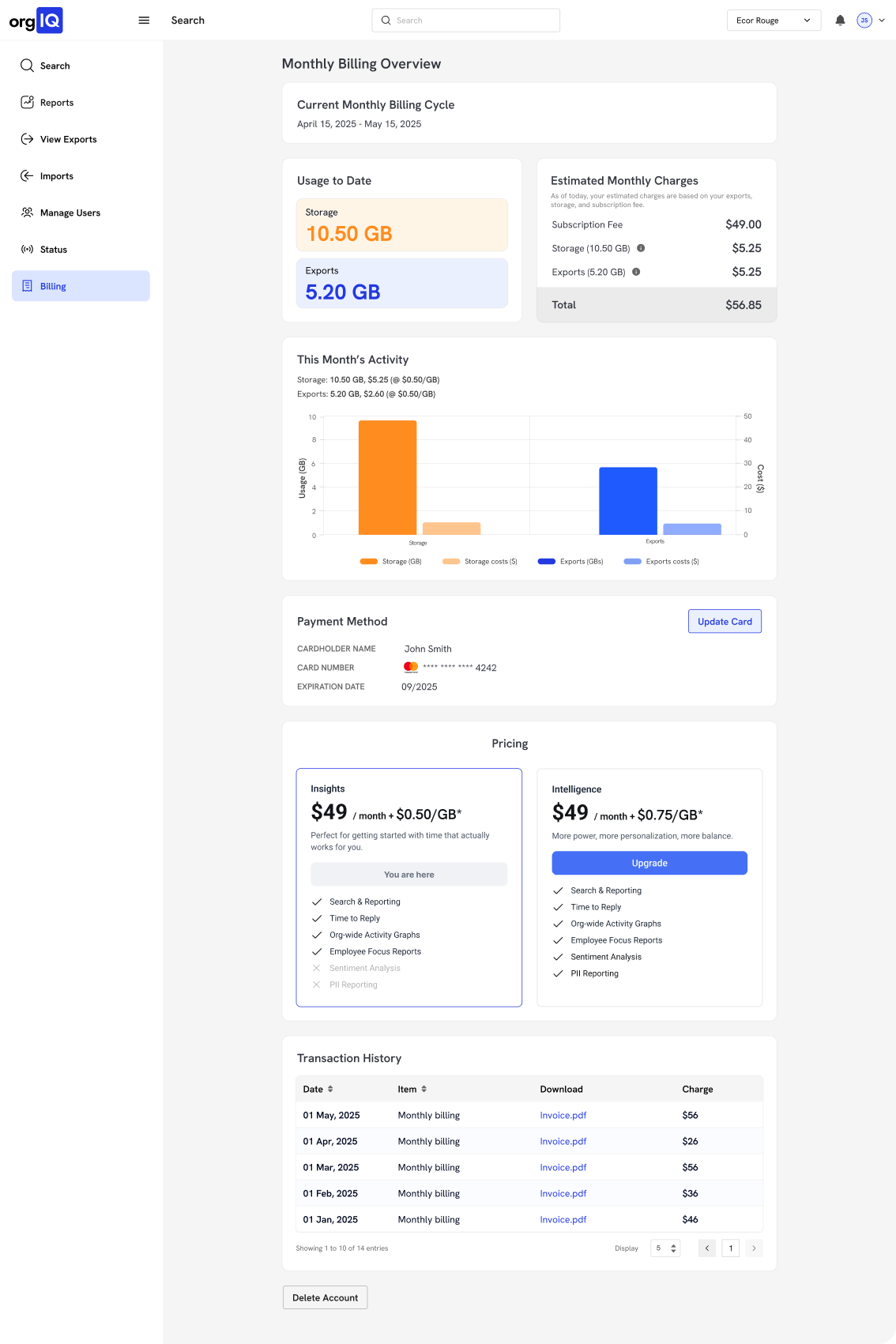Click cardholder name John Smith
896x1344 pixels.
click(x=428, y=649)
